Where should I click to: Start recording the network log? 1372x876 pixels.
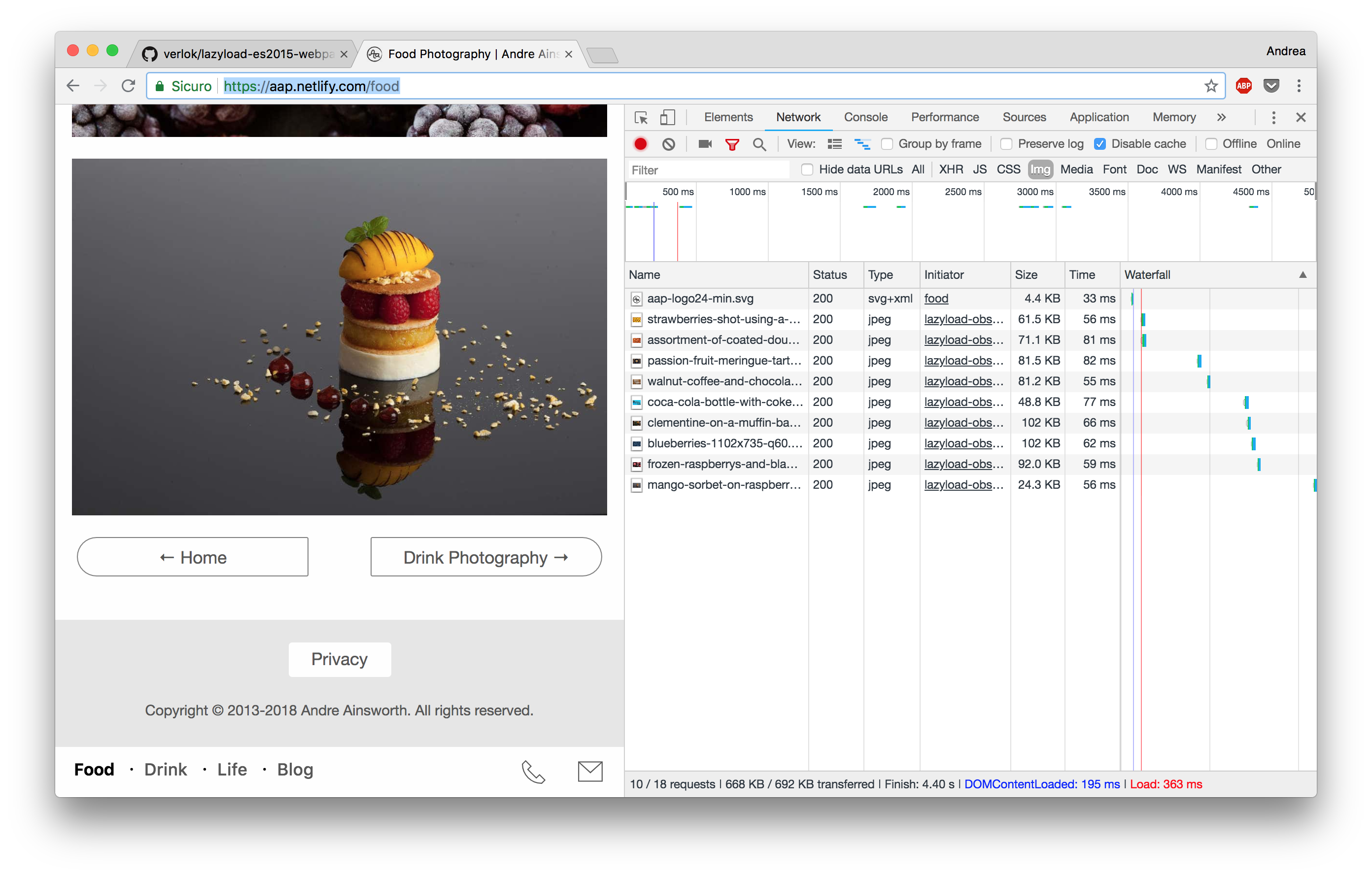tap(640, 143)
